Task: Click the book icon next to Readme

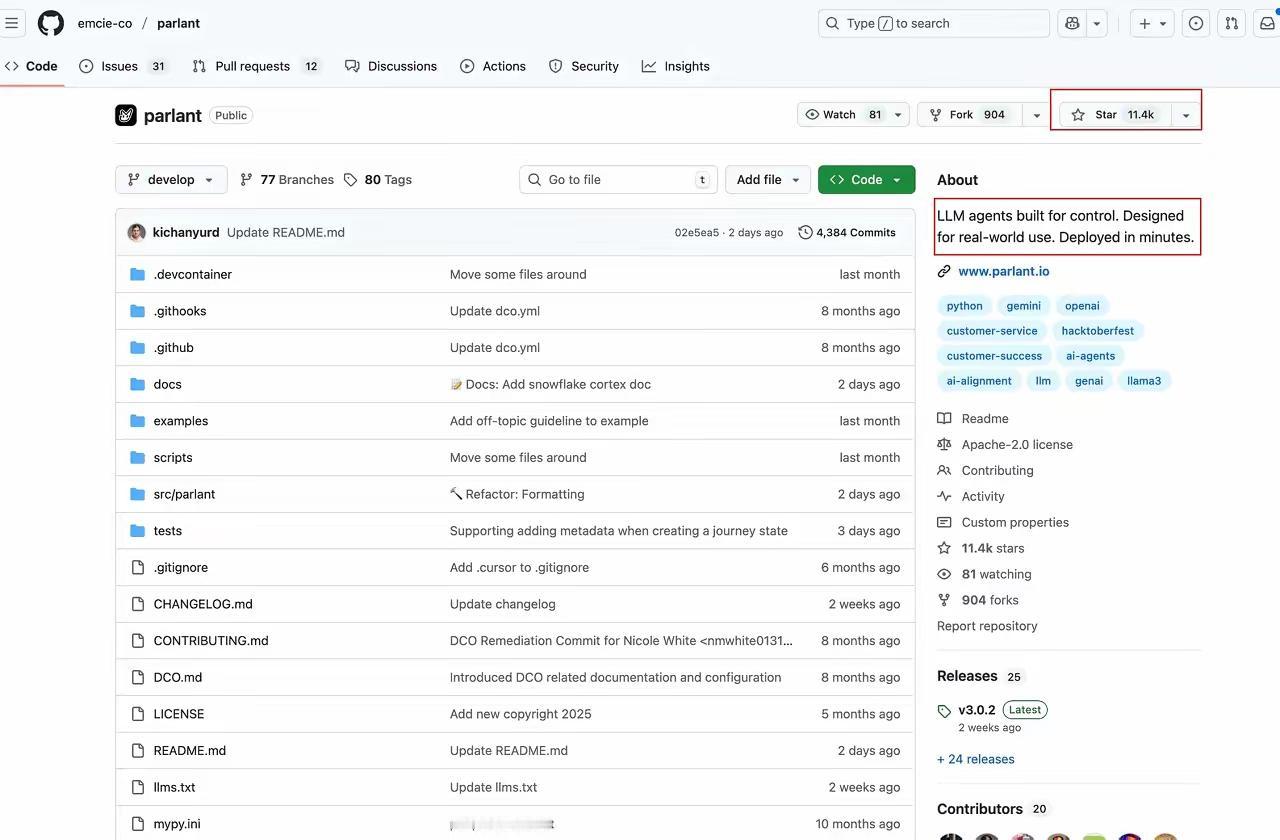Action: click(x=944, y=418)
